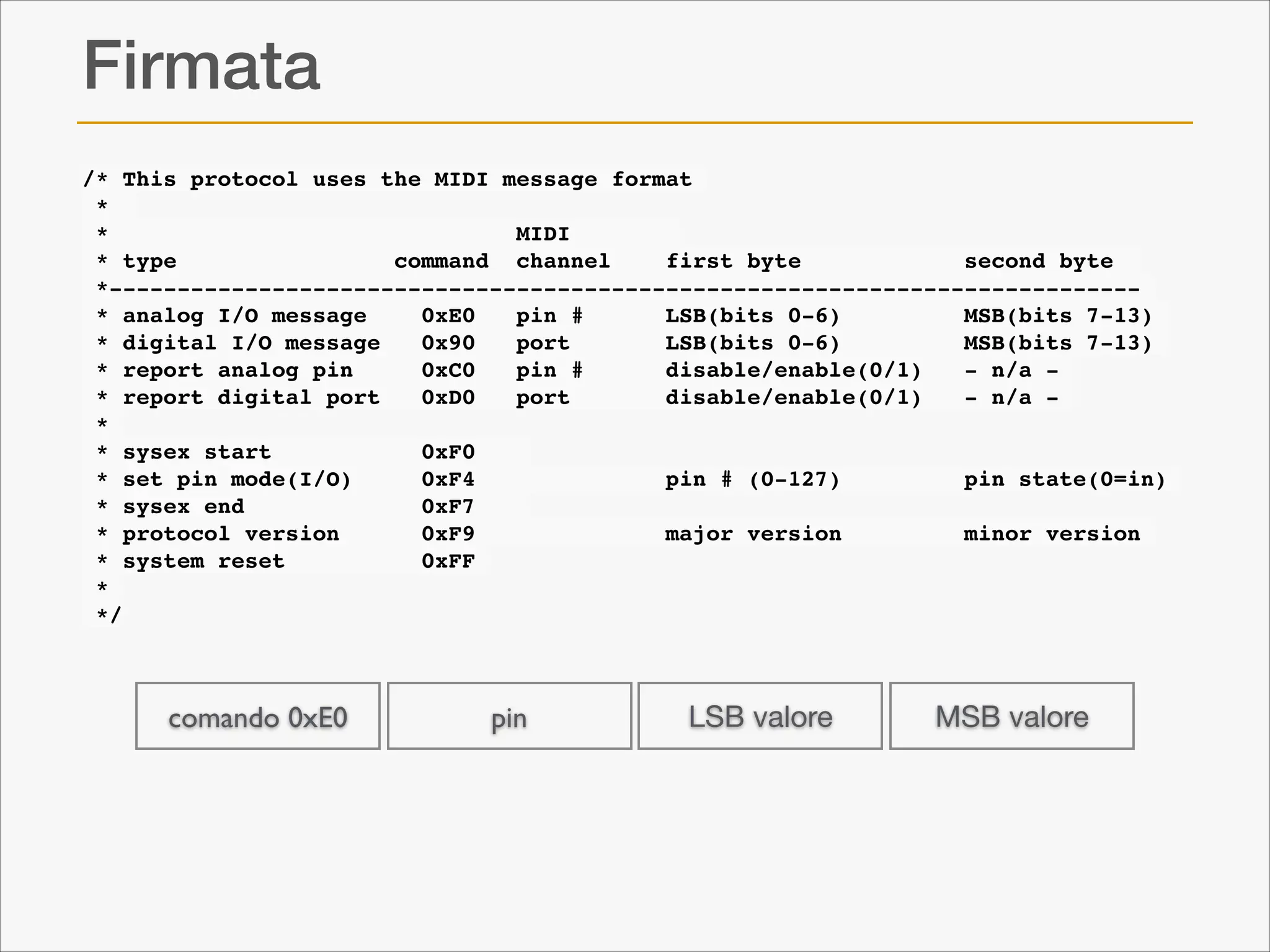Click the 'command' column header
Screen dimensions: 1270x952
[x=441, y=262]
